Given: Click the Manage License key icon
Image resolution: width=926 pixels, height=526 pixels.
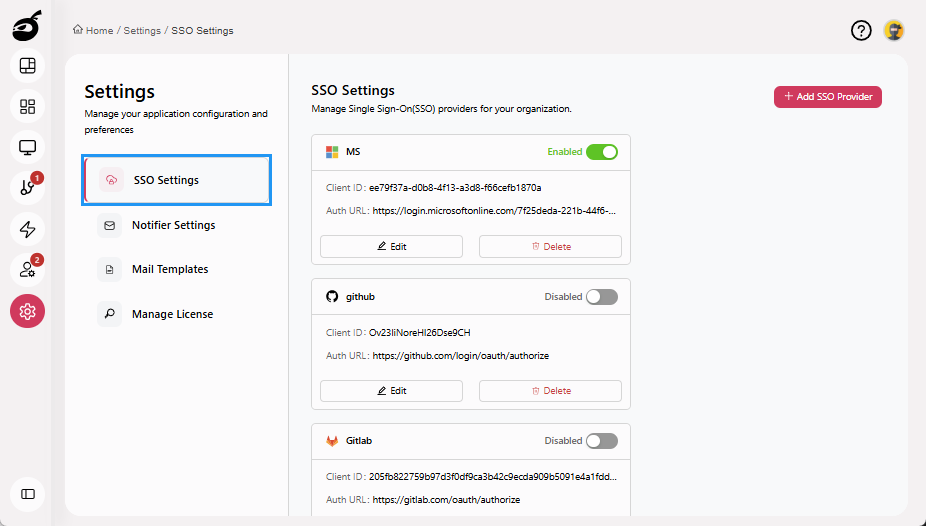Looking at the screenshot, I should (x=109, y=314).
